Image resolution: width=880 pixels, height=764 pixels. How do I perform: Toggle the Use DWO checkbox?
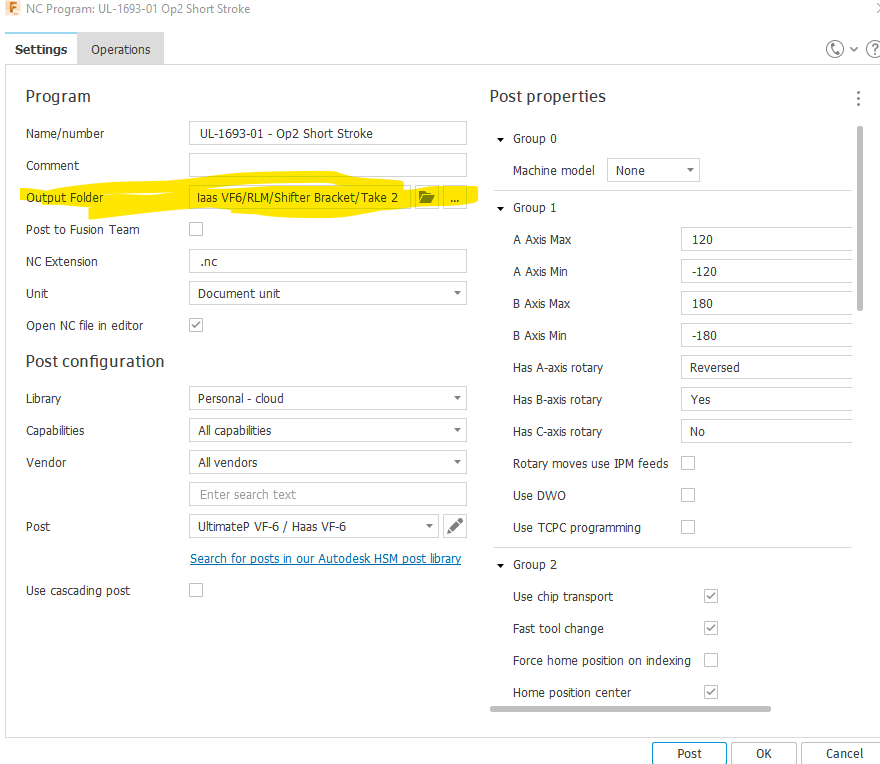click(688, 495)
